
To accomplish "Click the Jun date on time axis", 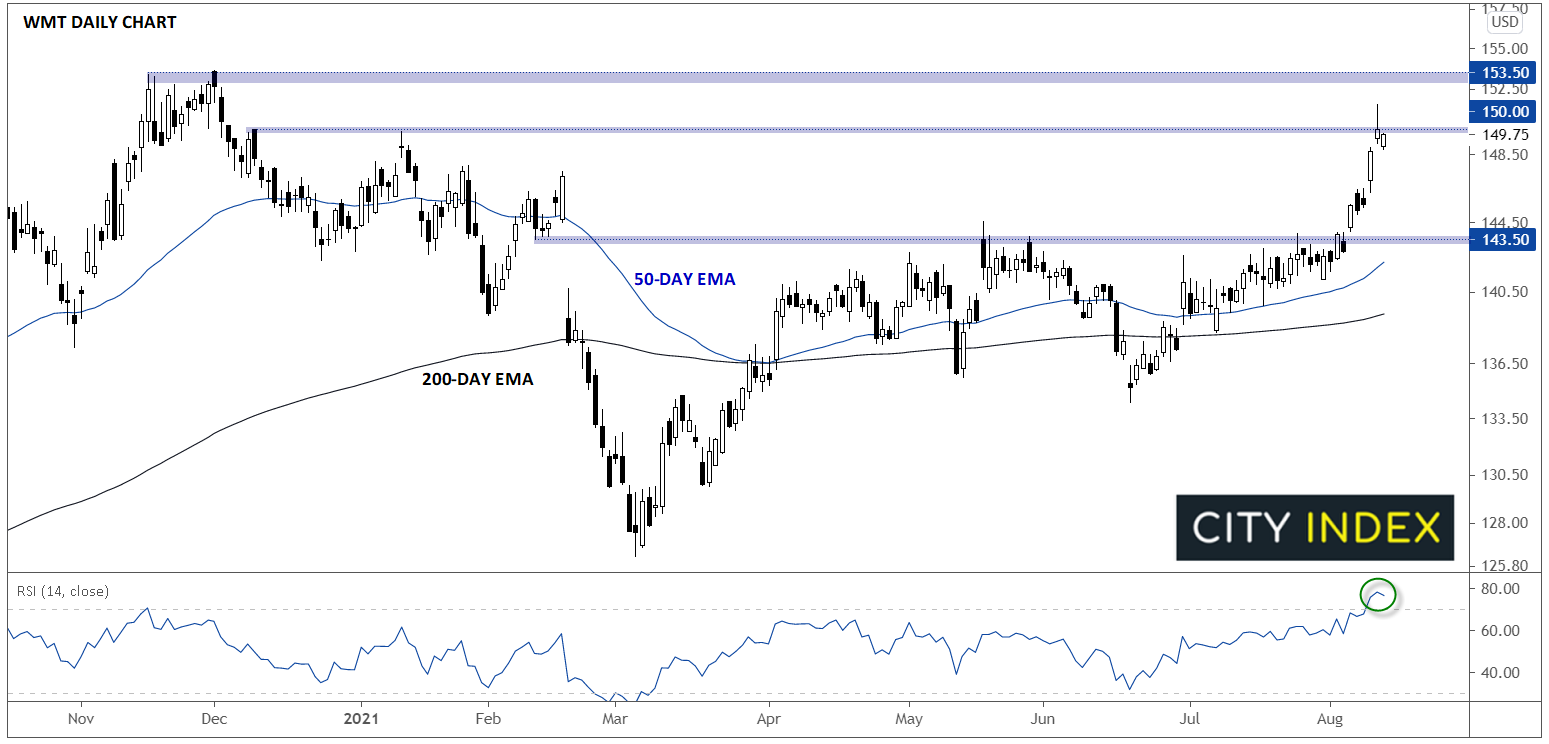I will [1042, 719].
